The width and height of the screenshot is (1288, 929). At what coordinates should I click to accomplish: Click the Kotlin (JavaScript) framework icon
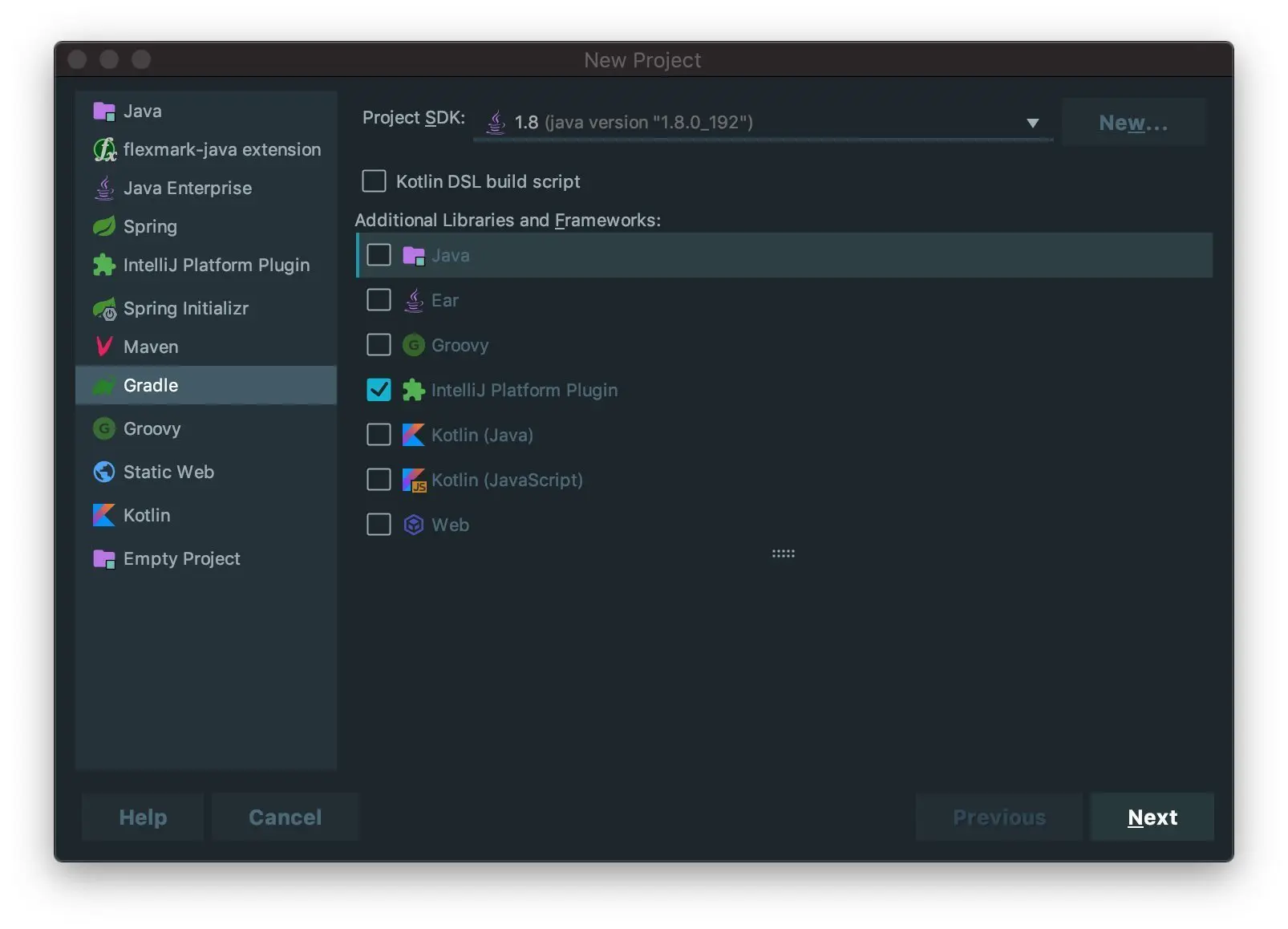pos(413,480)
